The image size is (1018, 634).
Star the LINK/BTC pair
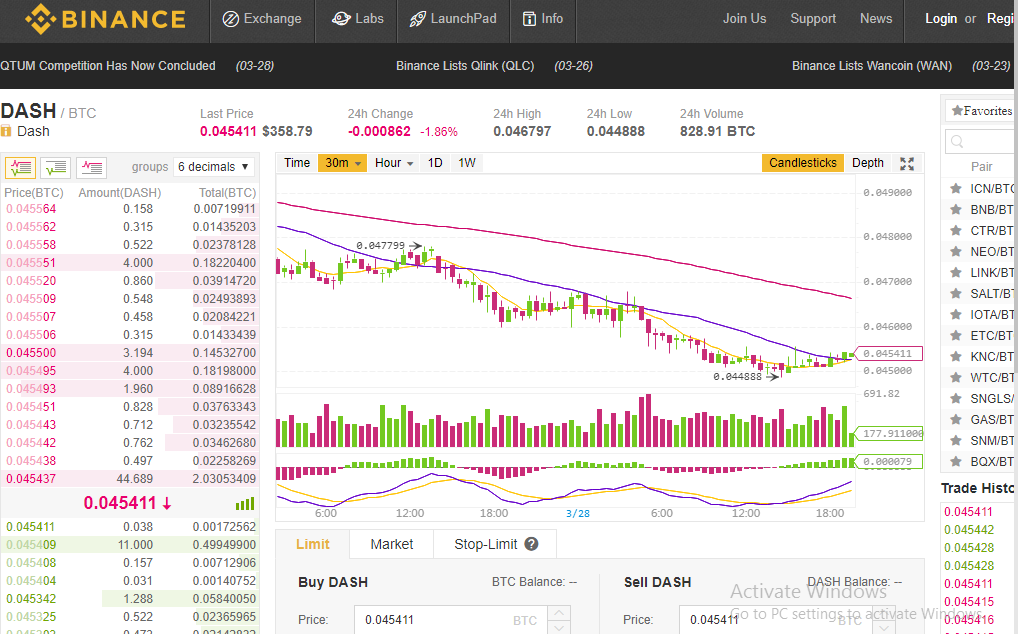pos(956,273)
